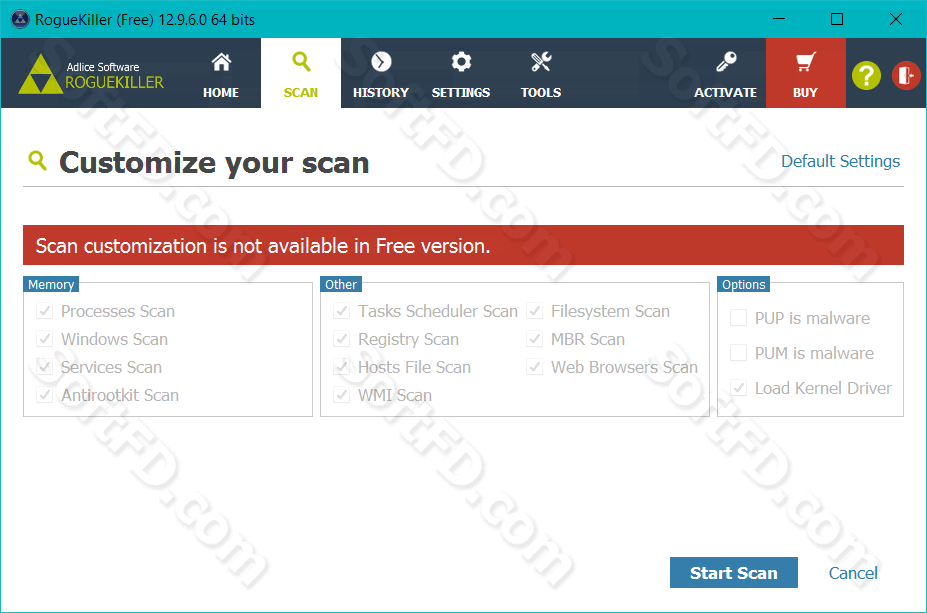The height and width of the screenshot is (613, 927).
Task: Toggle WMI Scan checkbox
Action: [342, 395]
